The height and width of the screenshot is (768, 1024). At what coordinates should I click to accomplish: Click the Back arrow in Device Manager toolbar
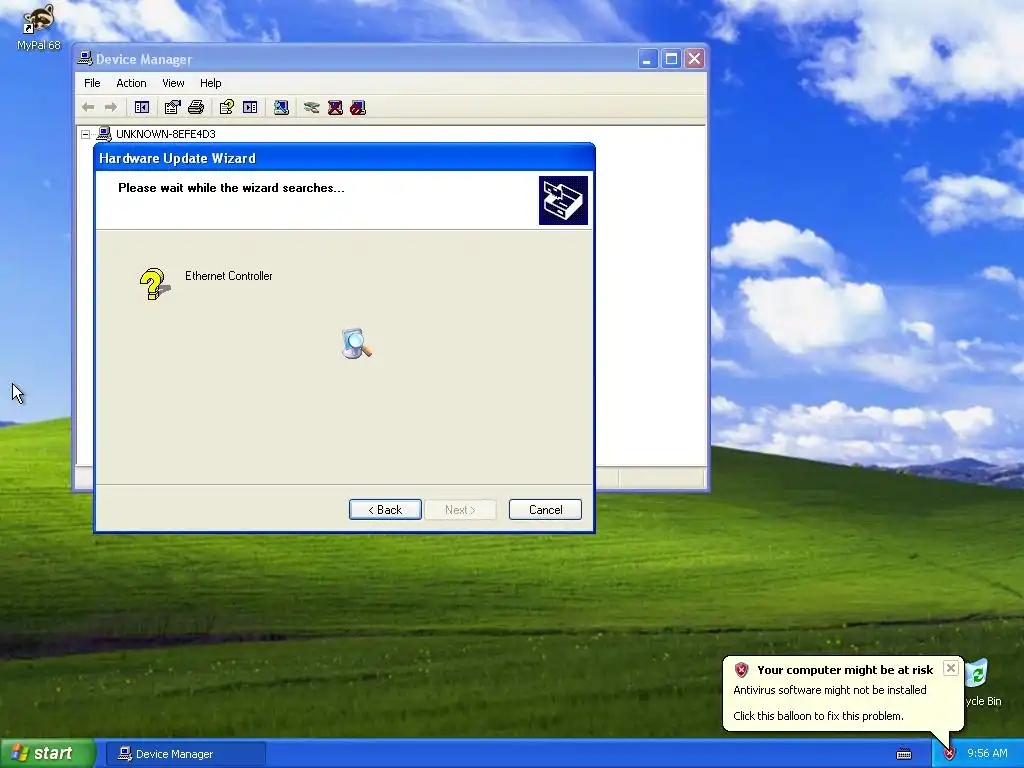point(88,107)
